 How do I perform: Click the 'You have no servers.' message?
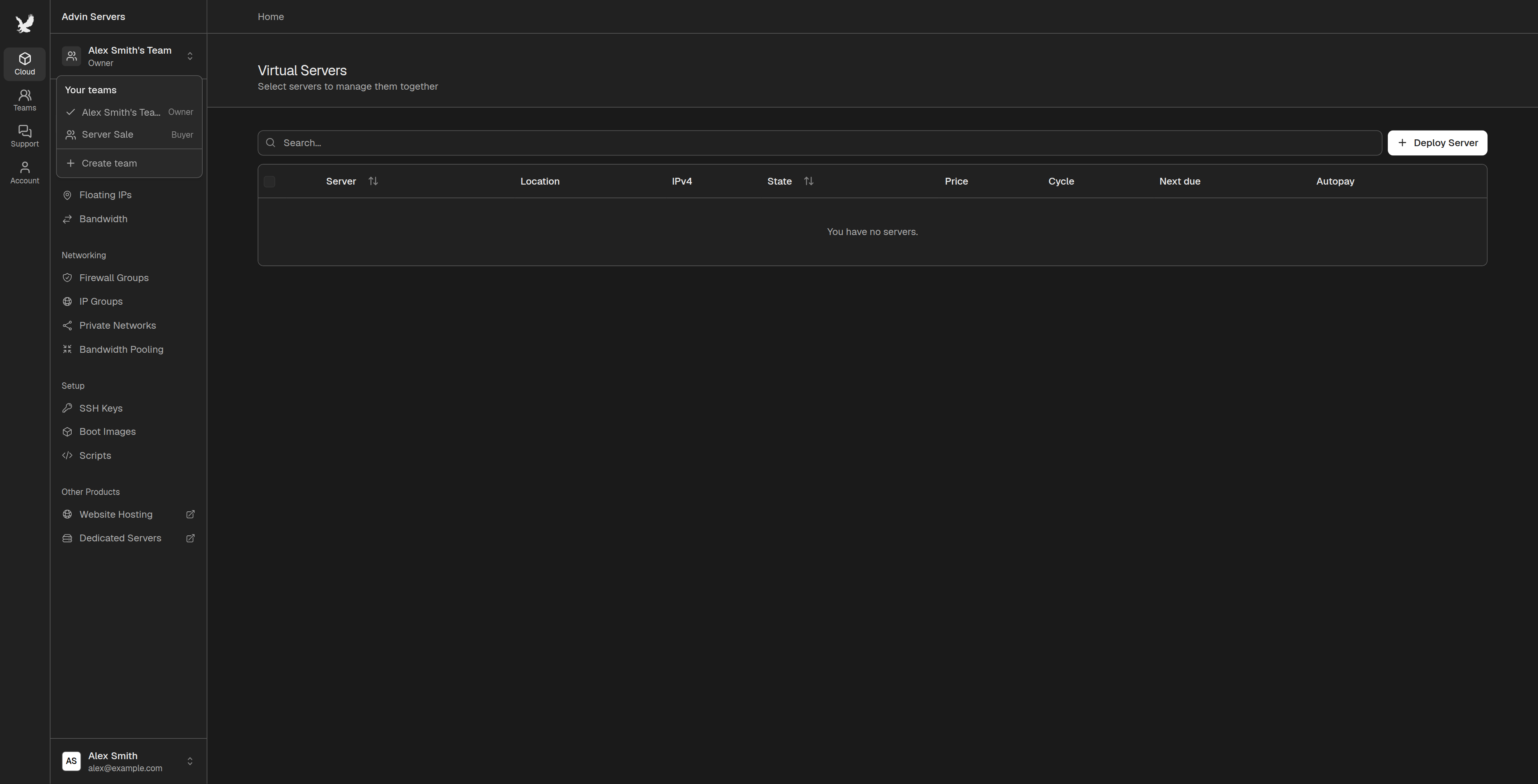pos(872,232)
